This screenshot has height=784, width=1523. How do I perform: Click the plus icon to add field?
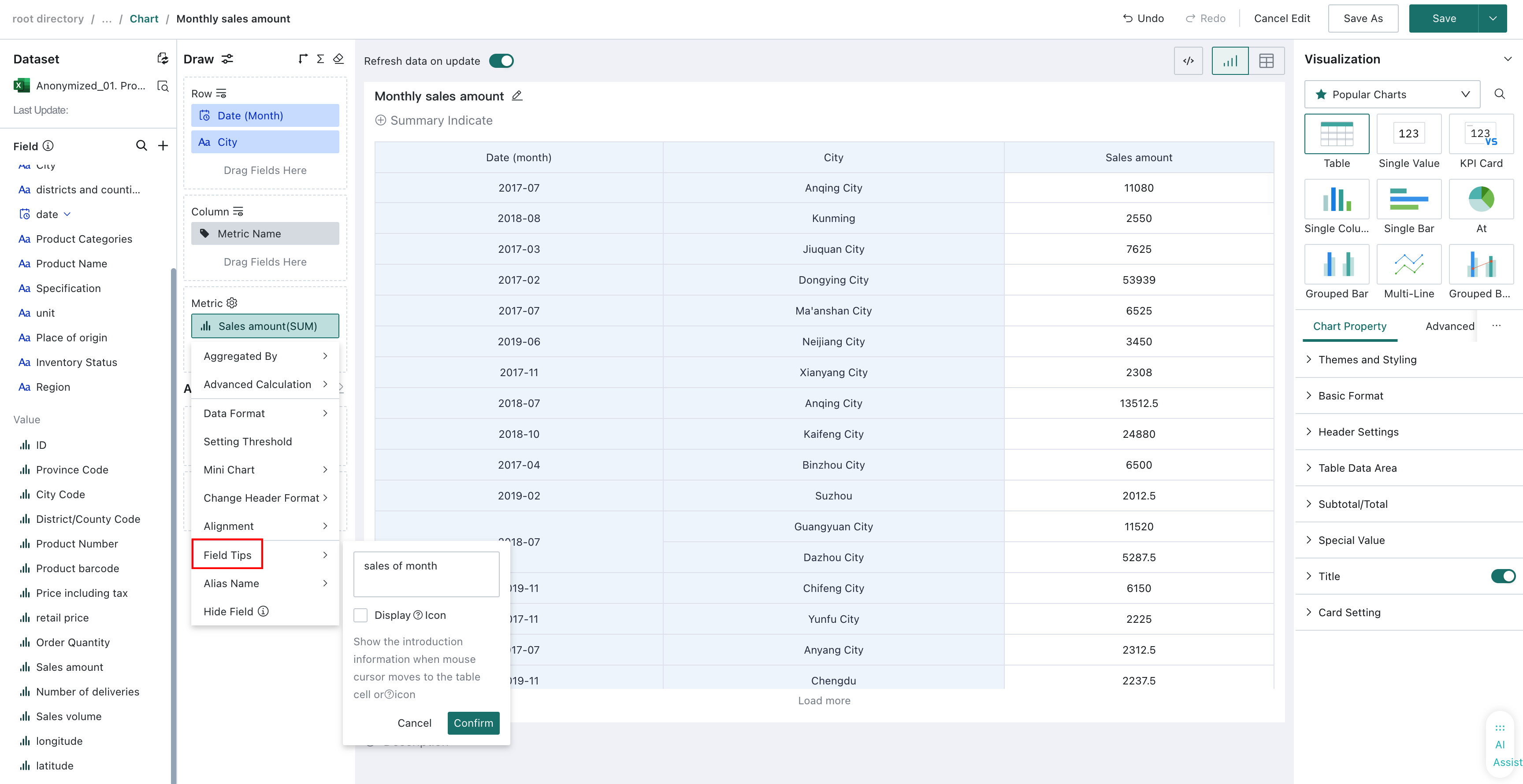pyautogui.click(x=163, y=145)
